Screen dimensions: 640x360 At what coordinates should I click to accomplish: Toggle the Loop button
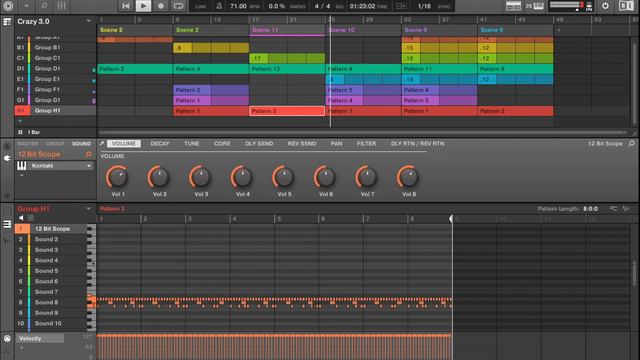(x=178, y=6)
